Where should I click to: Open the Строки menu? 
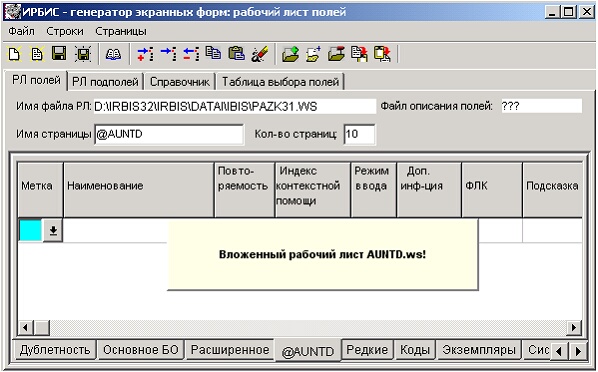65,31
